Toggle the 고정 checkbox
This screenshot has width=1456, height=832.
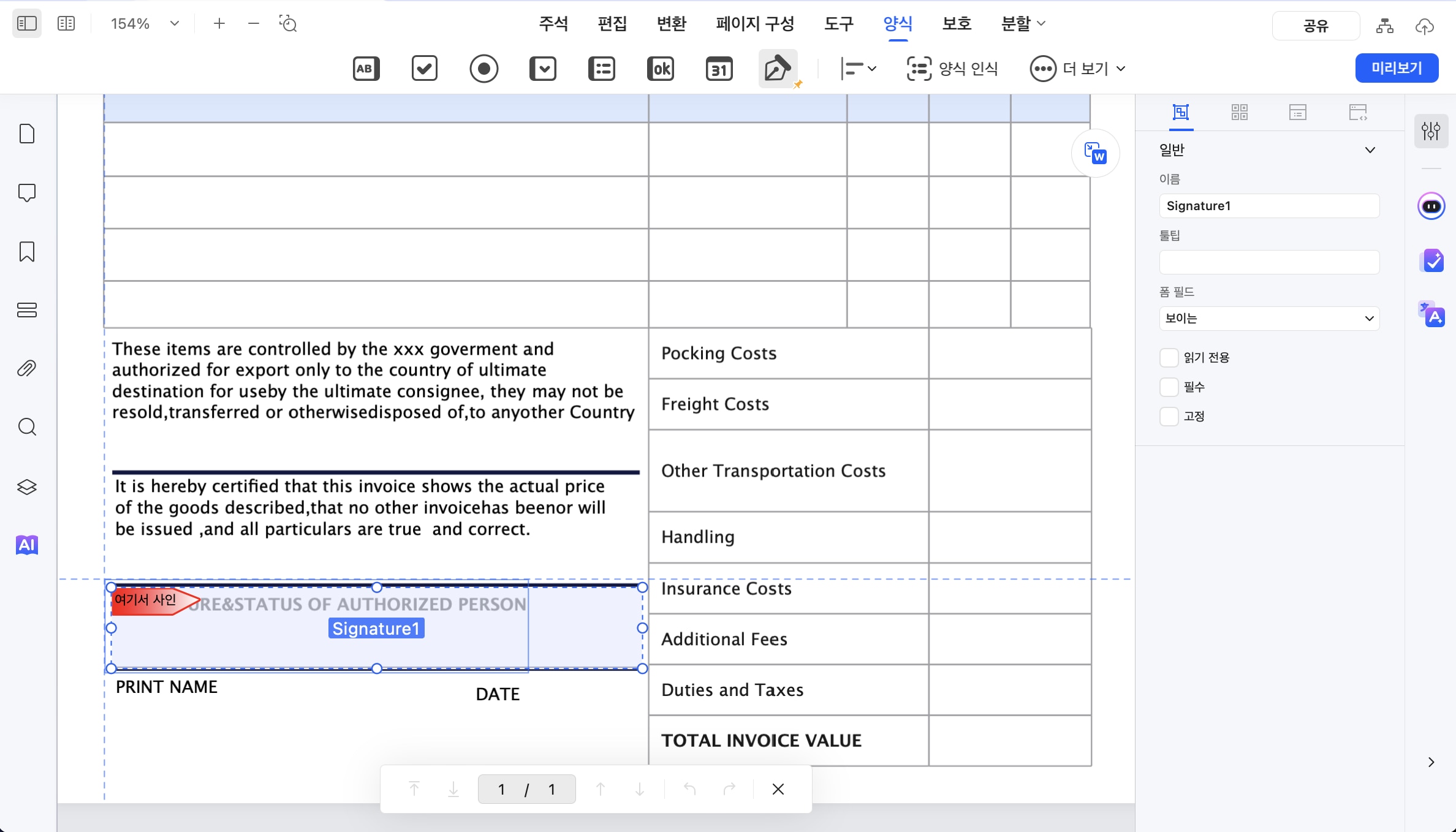[1169, 416]
